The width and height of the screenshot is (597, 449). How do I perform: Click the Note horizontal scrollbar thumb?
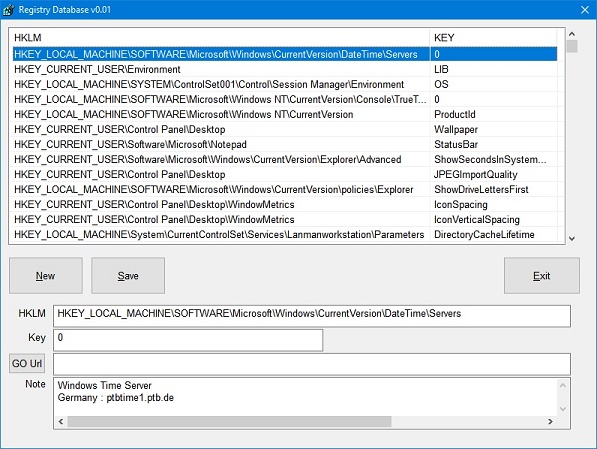229,422
